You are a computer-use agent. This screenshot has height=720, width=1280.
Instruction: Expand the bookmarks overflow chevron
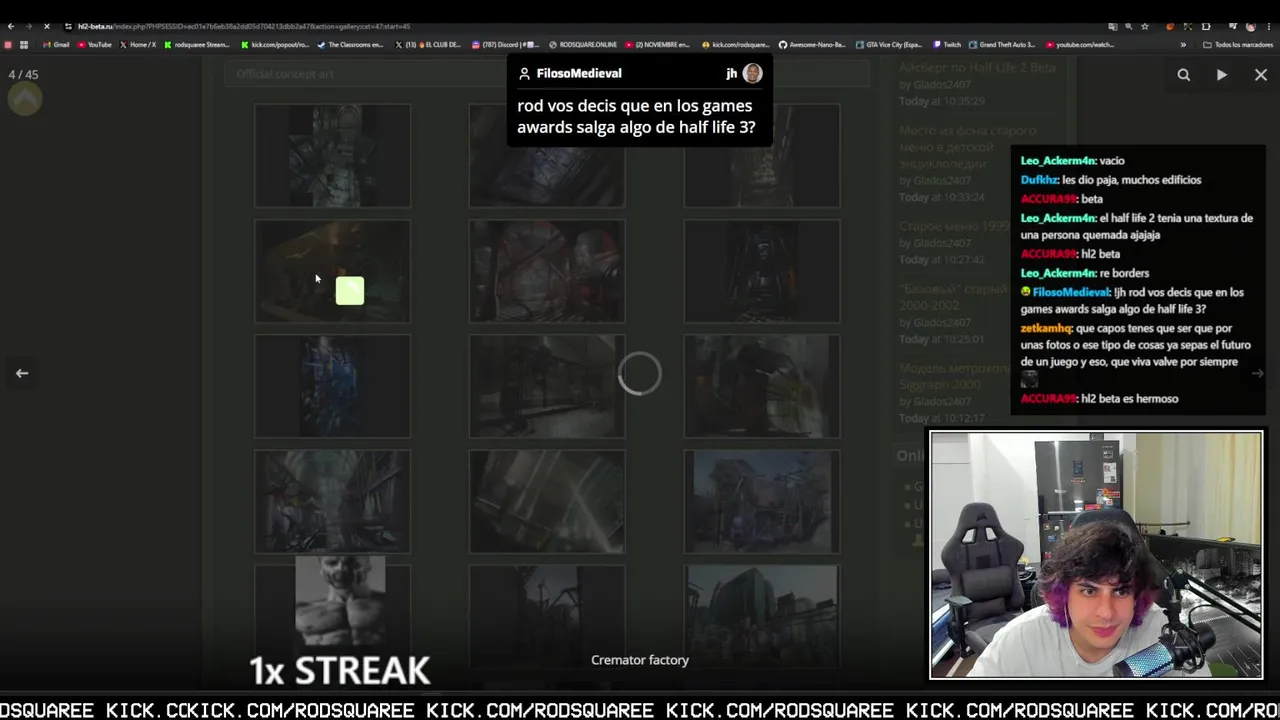(x=1183, y=45)
